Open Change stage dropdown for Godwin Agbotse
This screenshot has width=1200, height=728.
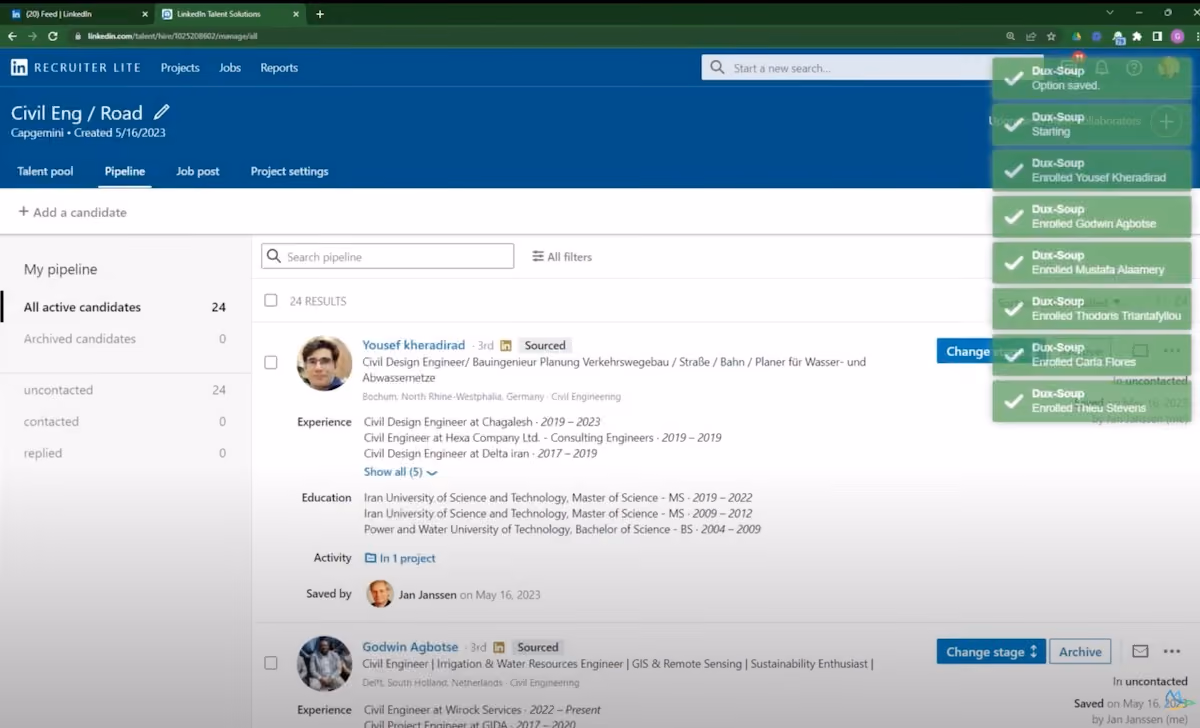[991, 651]
